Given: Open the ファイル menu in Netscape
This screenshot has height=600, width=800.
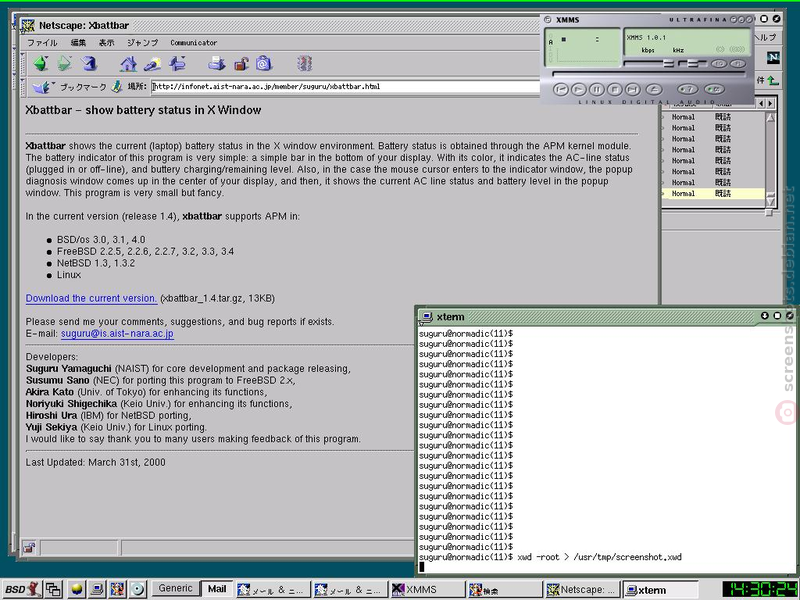Looking at the screenshot, I should [x=42, y=43].
